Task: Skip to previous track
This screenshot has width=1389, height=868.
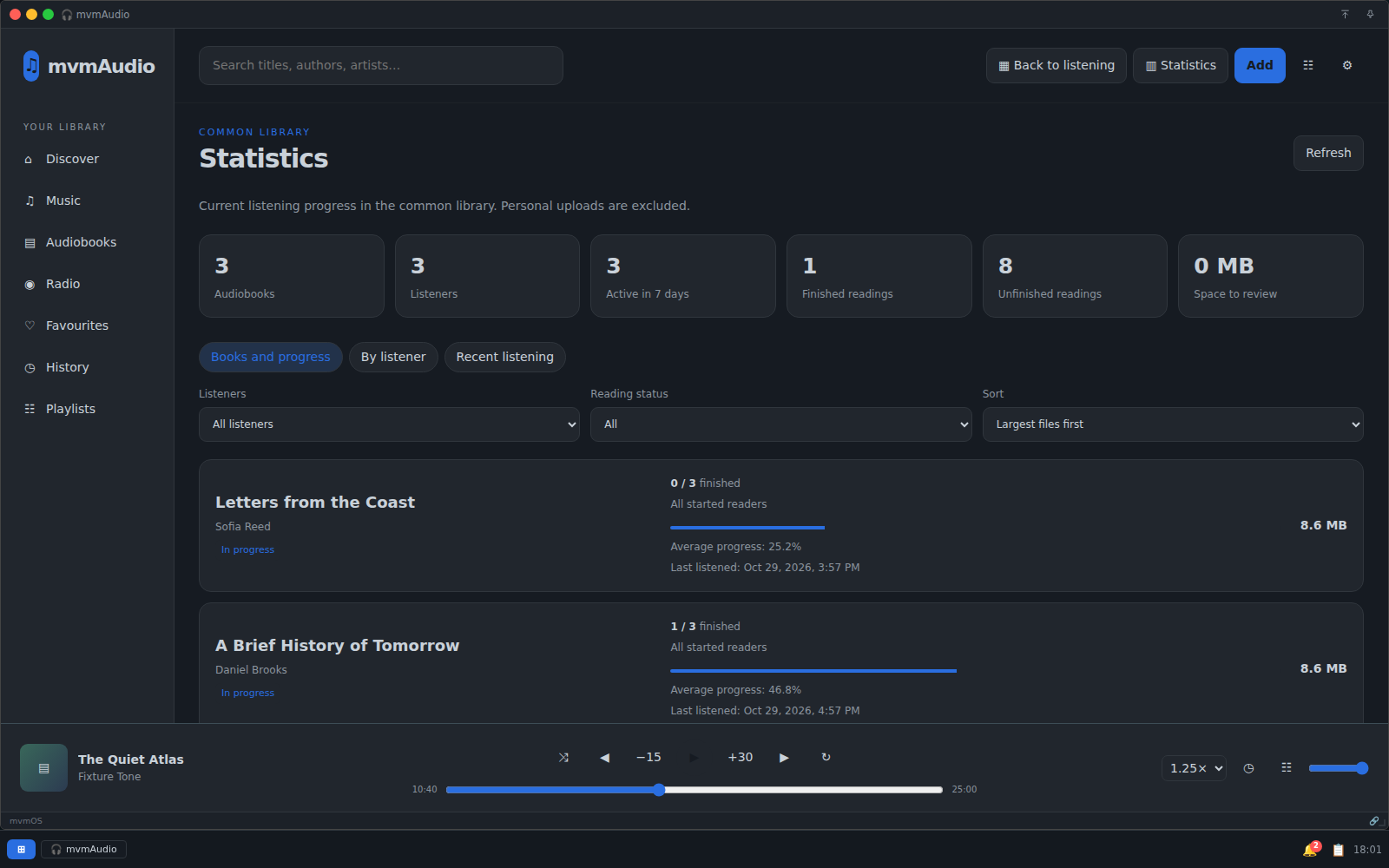Action: [604, 757]
